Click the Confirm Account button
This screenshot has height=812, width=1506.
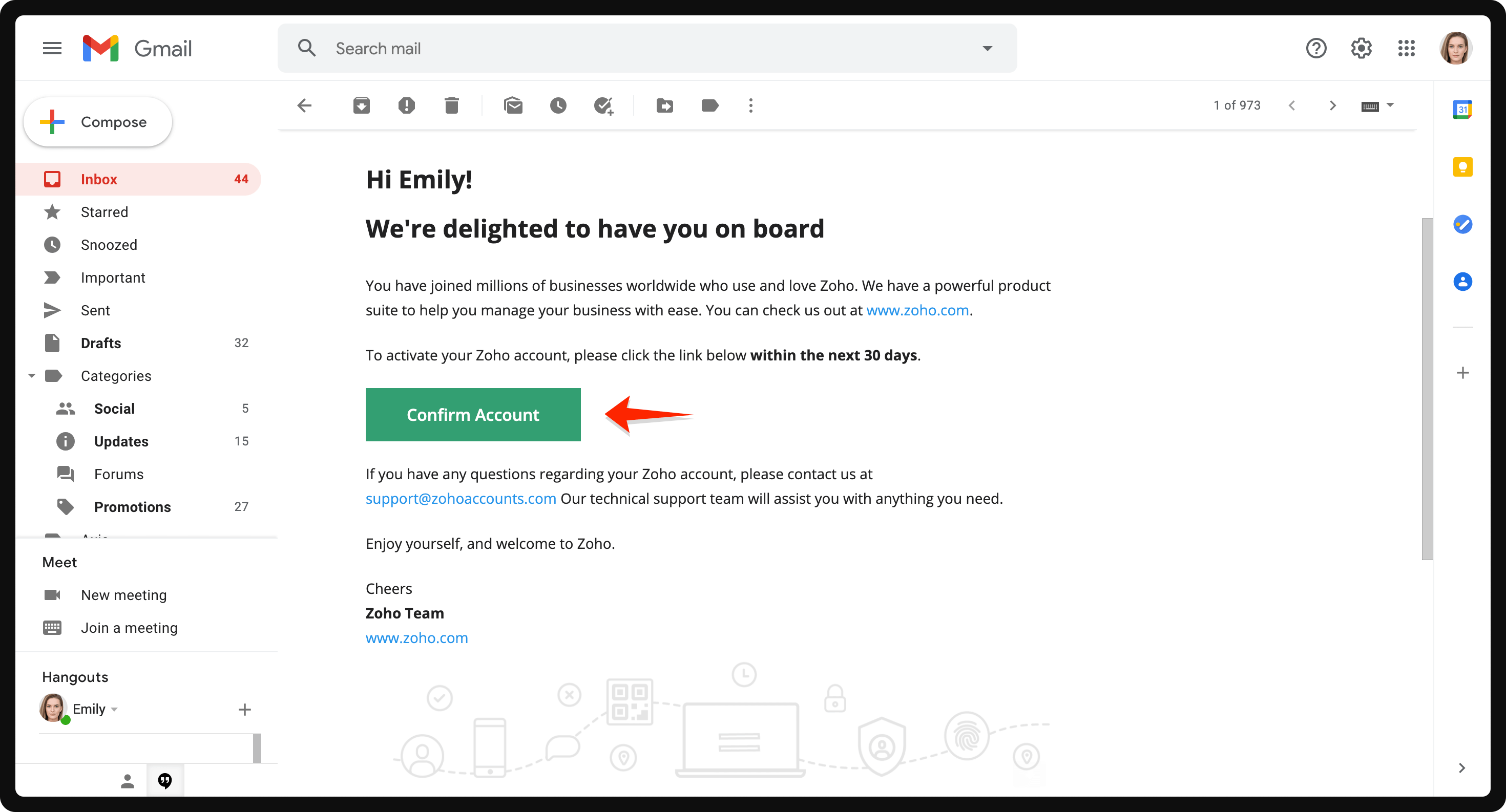[x=473, y=415]
